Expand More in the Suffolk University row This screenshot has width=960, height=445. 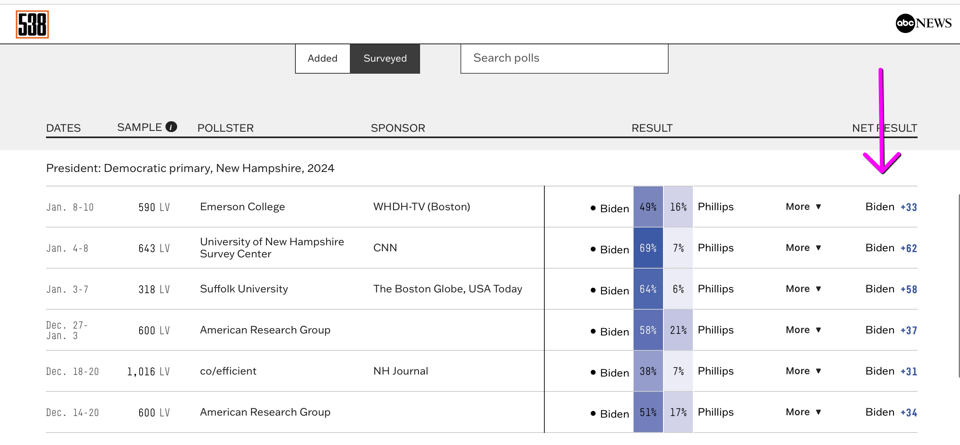[x=803, y=289]
